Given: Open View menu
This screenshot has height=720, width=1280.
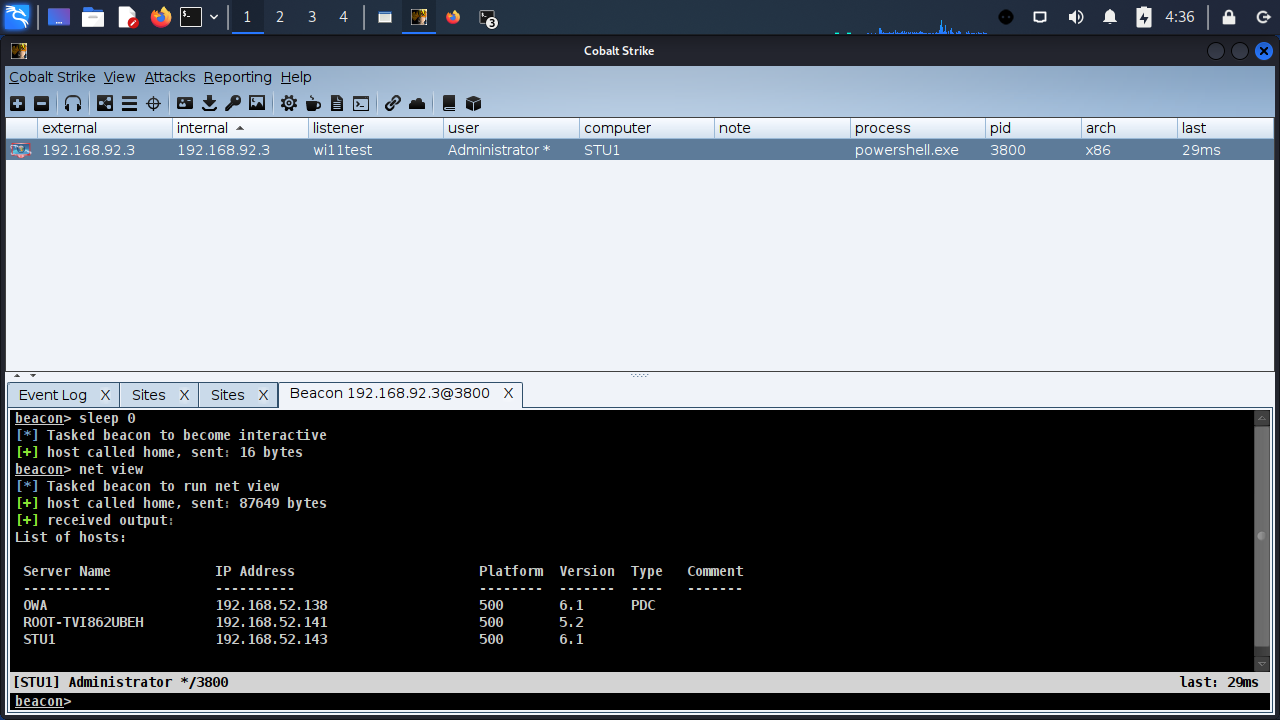Looking at the screenshot, I should [x=119, y=77].
